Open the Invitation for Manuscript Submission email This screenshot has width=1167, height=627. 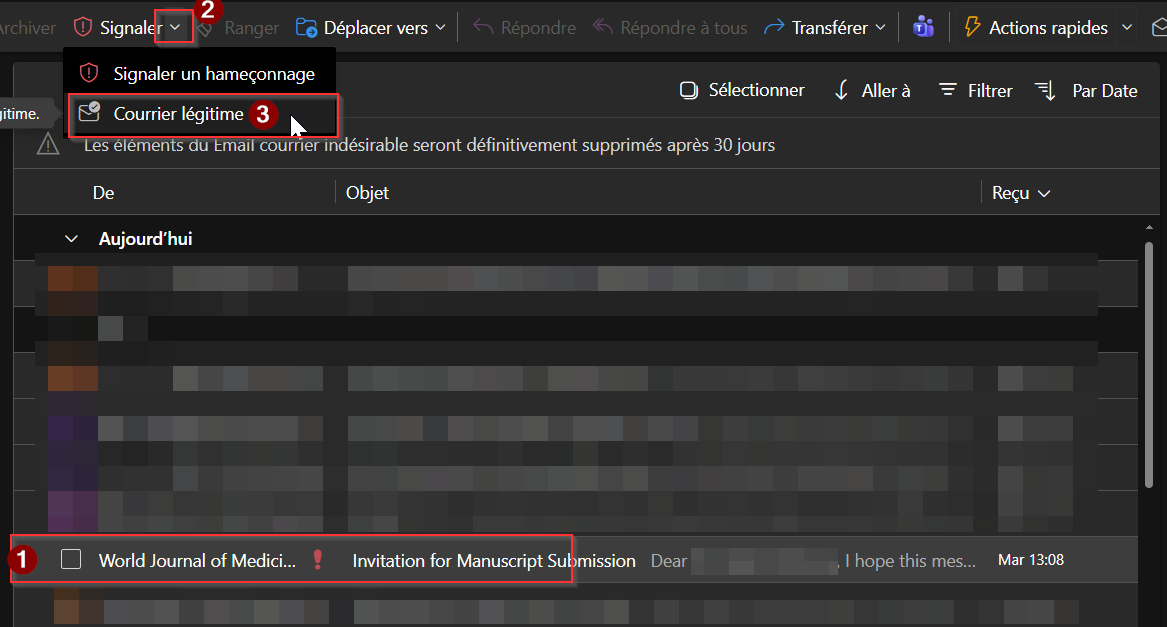pyautogui.click(x=494, y=561)
